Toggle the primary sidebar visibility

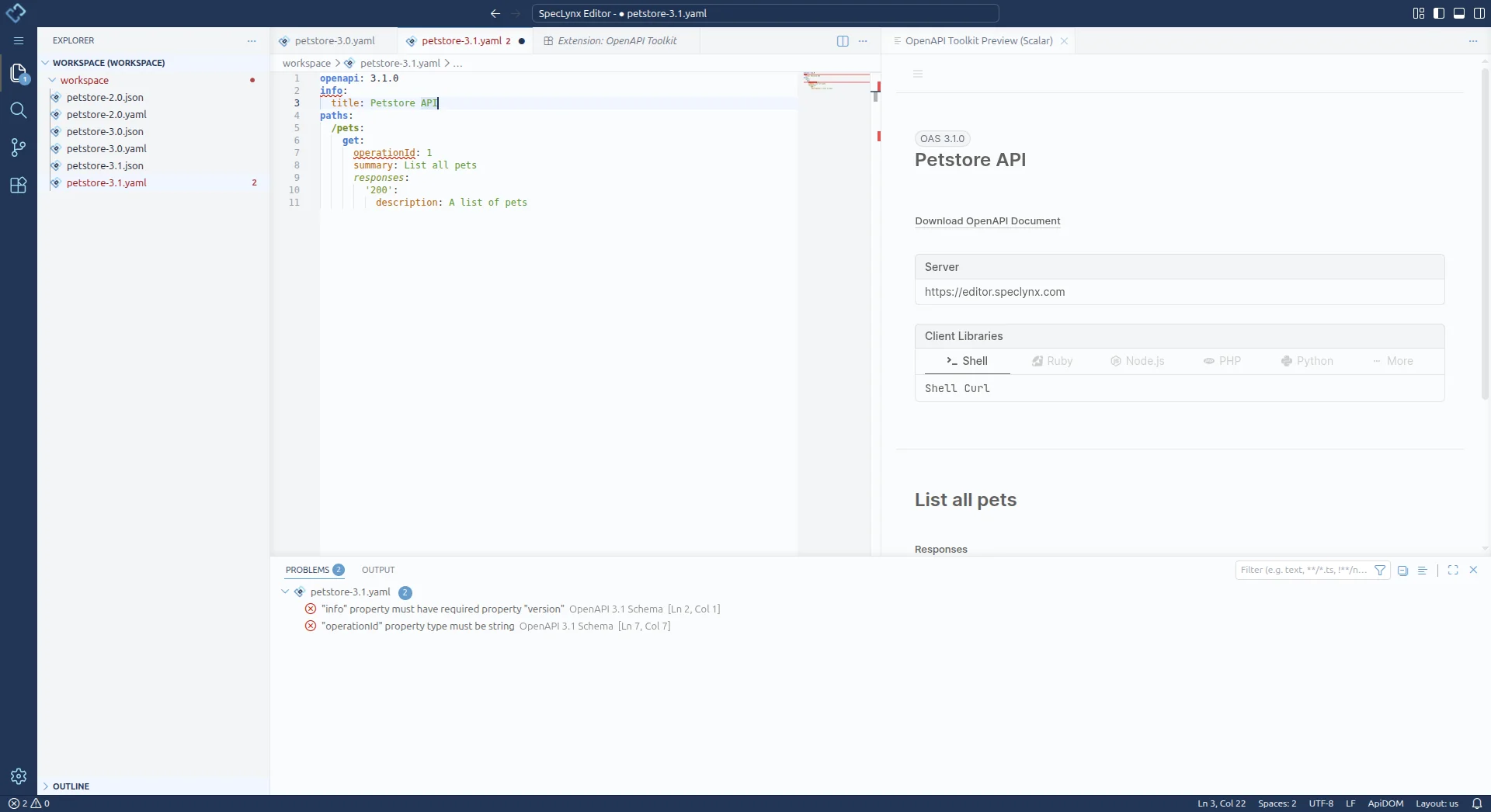pyautogui.click(x=1439, y=13)
